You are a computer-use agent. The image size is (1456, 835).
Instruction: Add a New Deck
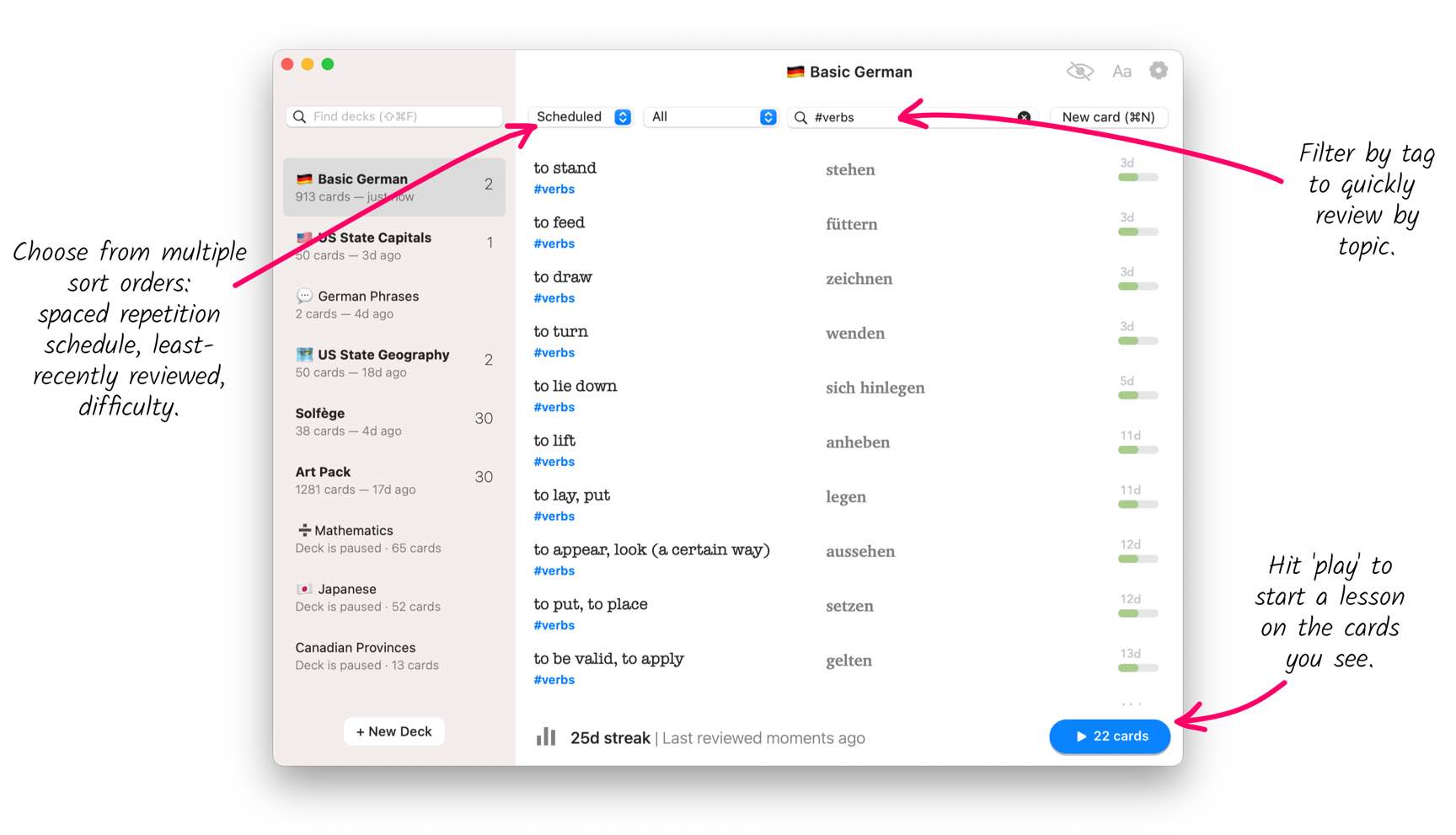[x=393, y=731]
